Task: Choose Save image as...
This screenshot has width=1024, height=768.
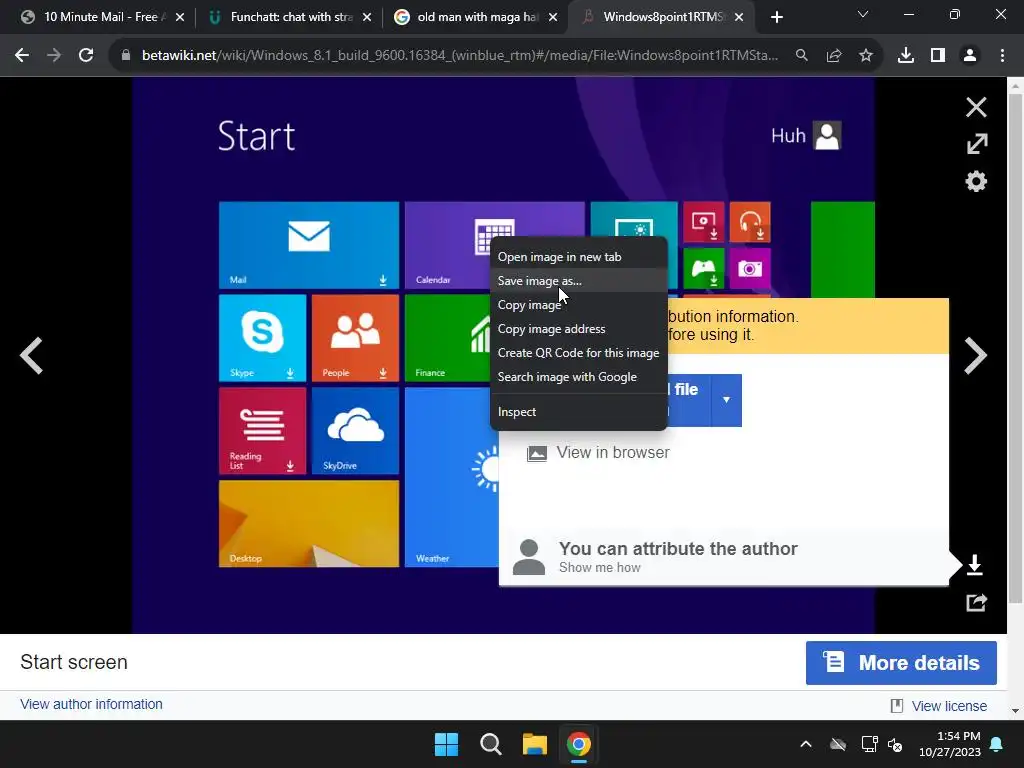Action: (x=579, y=281)
